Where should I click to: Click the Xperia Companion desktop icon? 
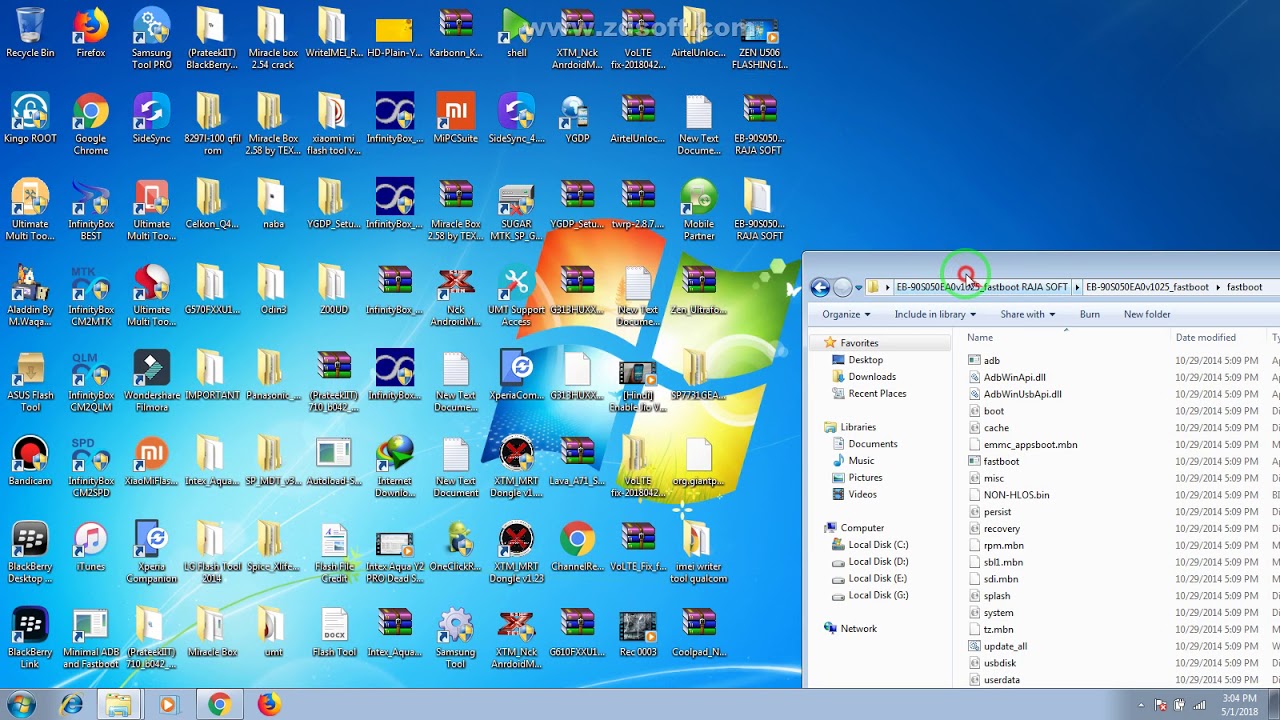click(151, 553)
